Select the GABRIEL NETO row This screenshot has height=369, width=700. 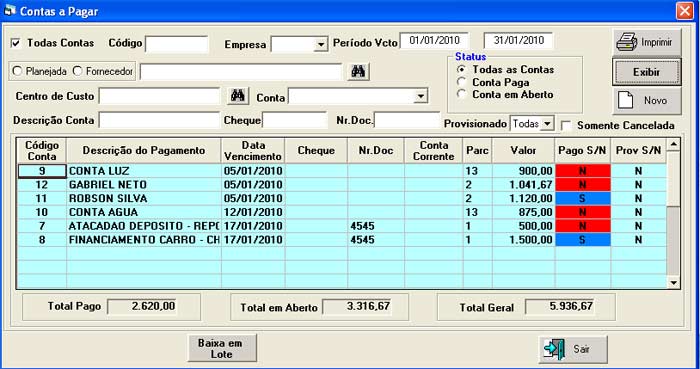click(x=342, y=185)
